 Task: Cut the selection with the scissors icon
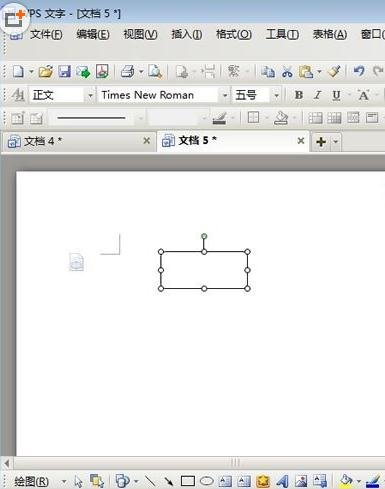287,71
